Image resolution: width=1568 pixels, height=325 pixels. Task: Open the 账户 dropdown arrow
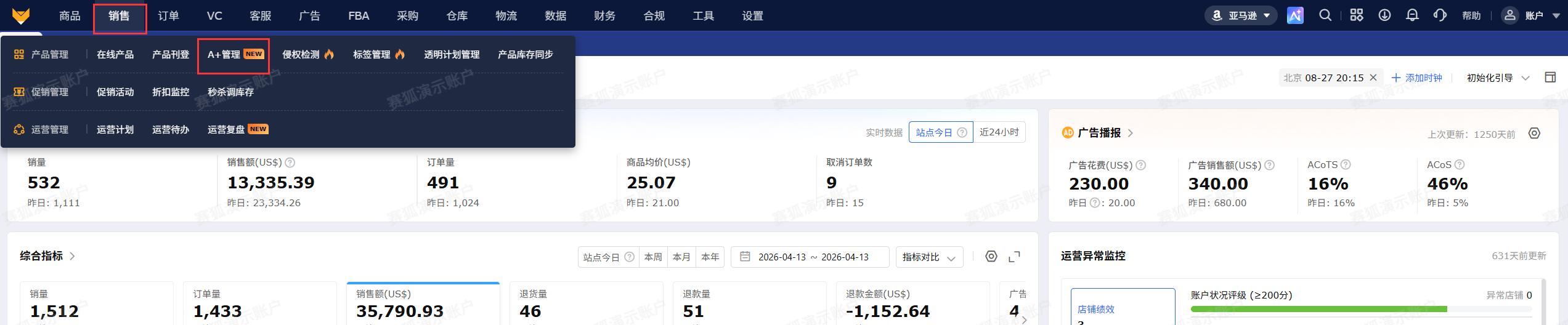pyautogui.click(x=1556, y=16)
